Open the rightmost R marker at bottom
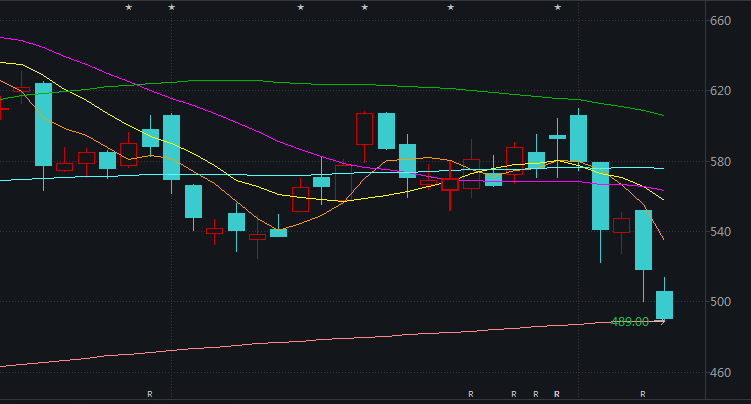This screenshot has width=751, height=404. (643, 394)
